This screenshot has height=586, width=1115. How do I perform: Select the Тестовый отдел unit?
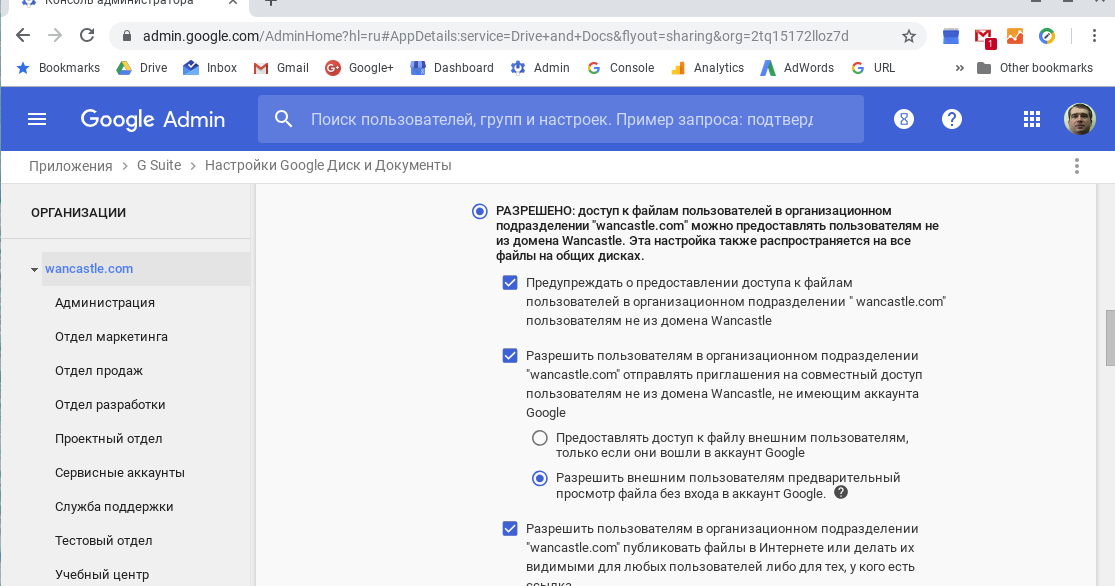click(104, 540)
